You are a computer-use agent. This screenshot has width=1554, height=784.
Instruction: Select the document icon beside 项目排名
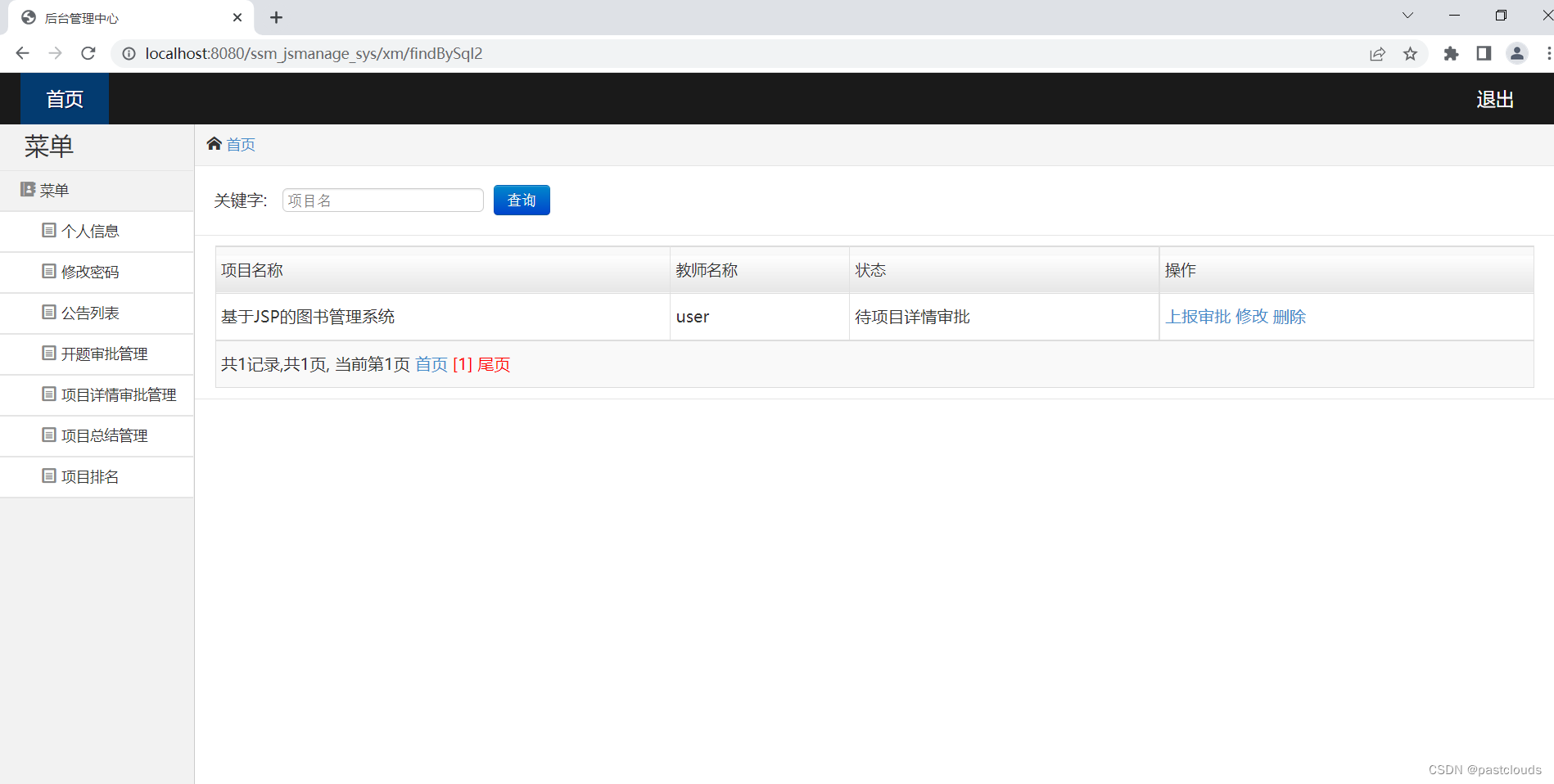click(47, 475)
